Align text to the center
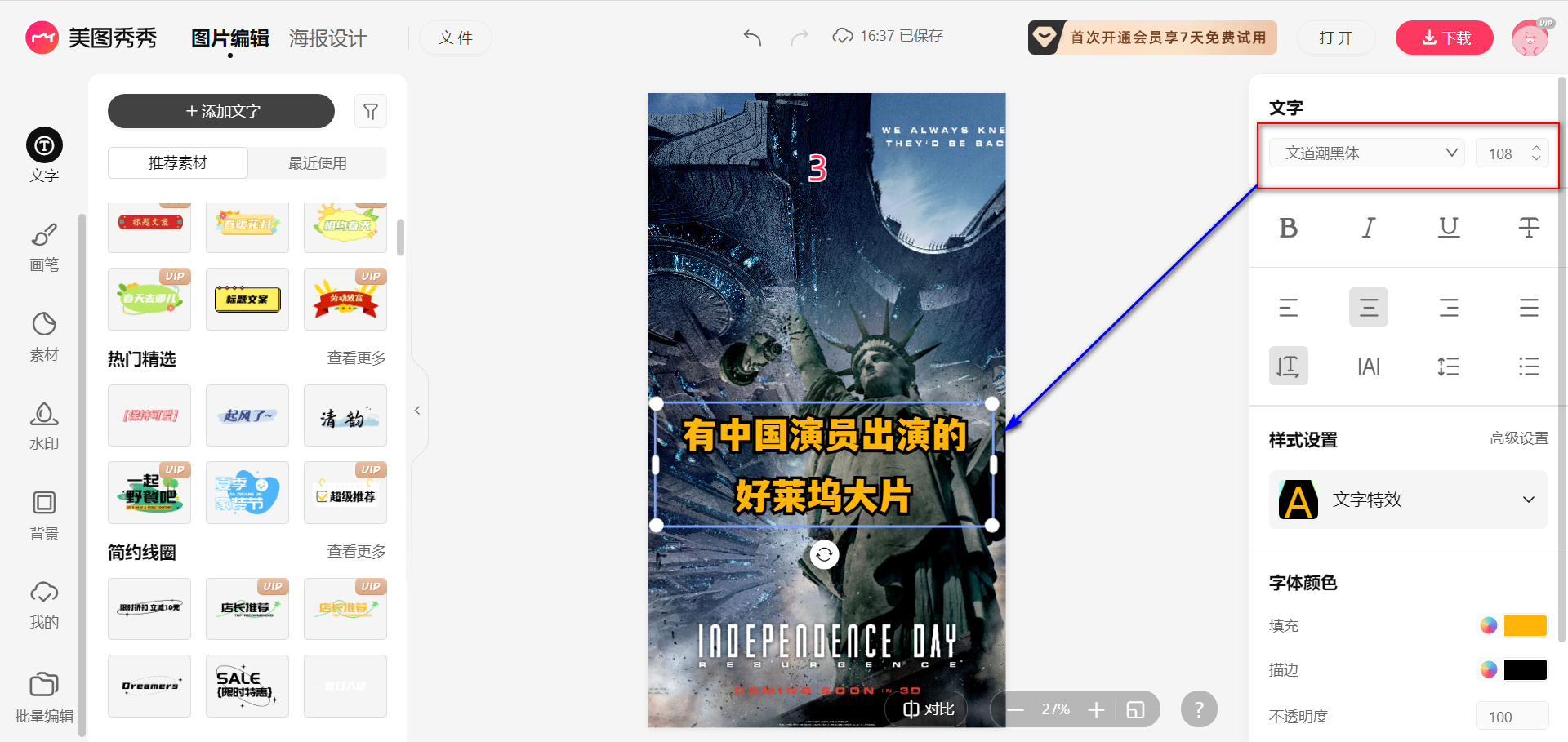 point(1369,307)
